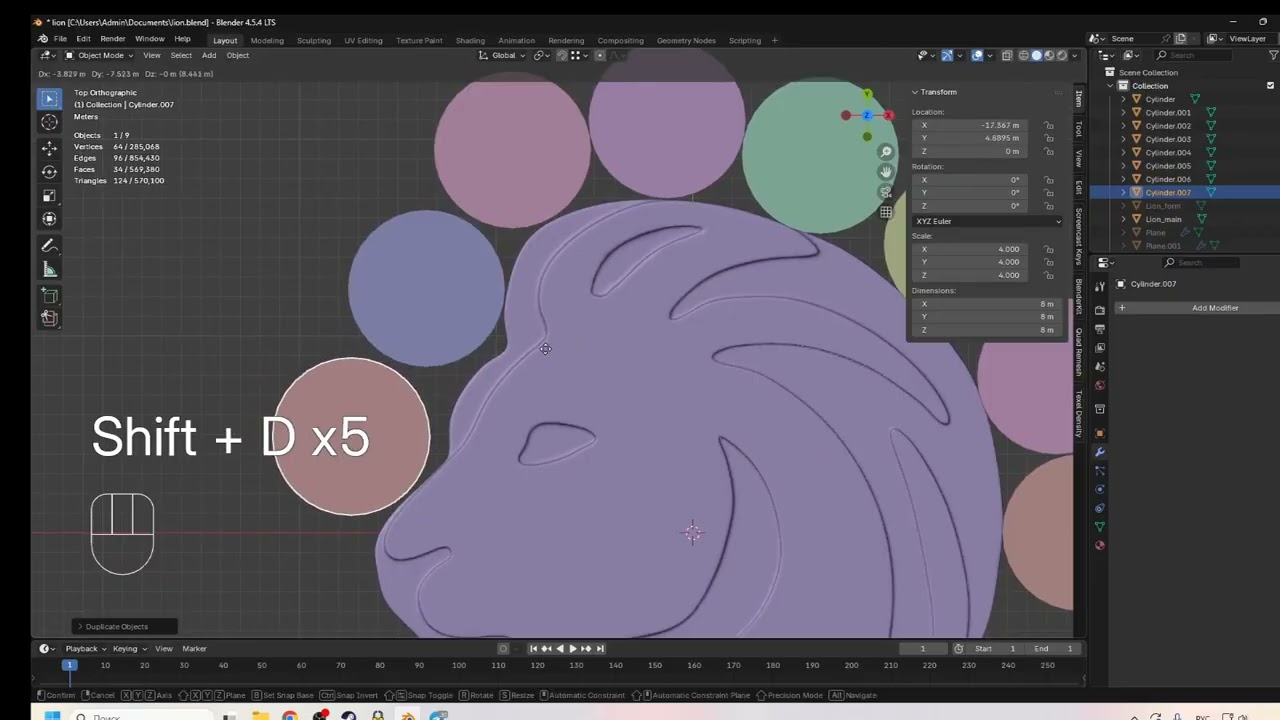The width and height of the screenshot is (1280, 720).
Task: Activate the Transform tool
Action: coord(49,219)
